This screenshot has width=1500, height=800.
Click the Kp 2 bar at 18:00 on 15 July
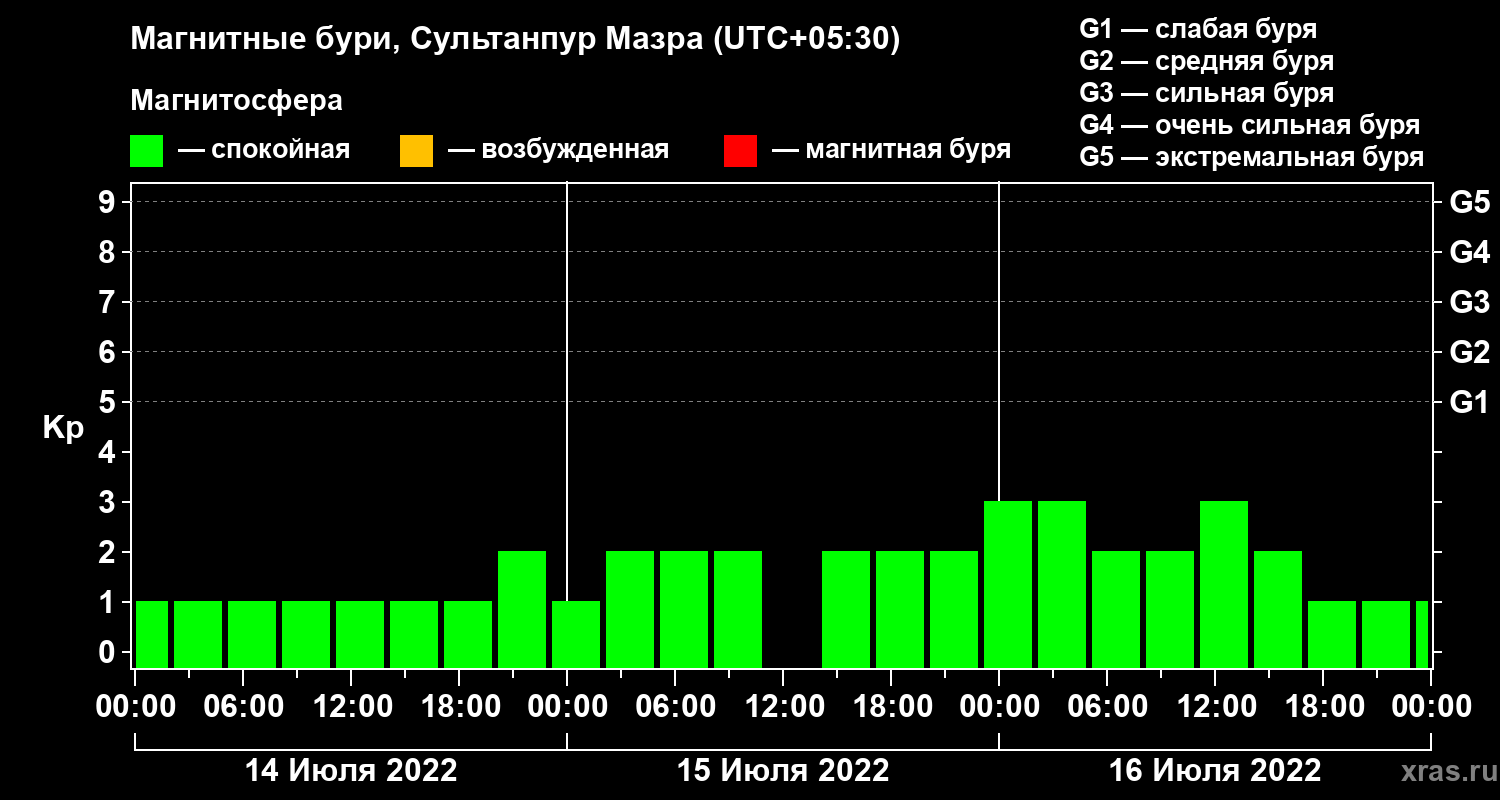[x=900, y=609]
